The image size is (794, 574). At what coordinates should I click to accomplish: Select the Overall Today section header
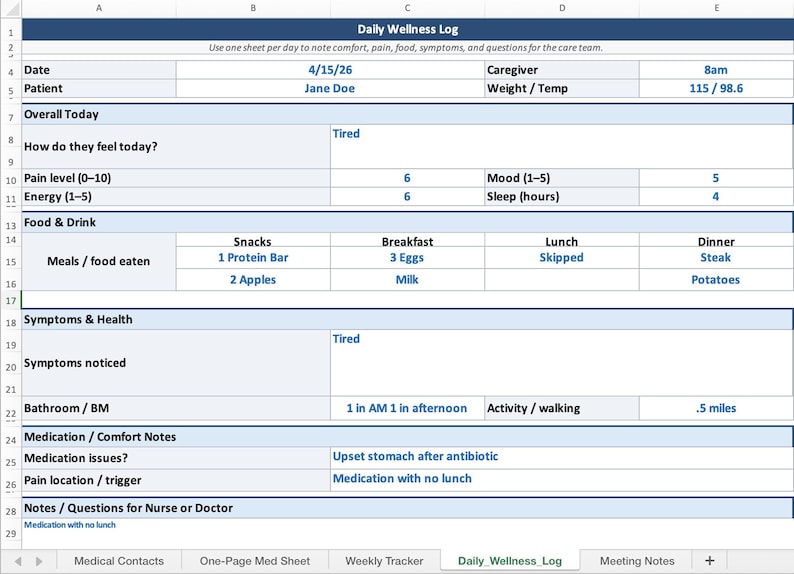tap(408, 114)
